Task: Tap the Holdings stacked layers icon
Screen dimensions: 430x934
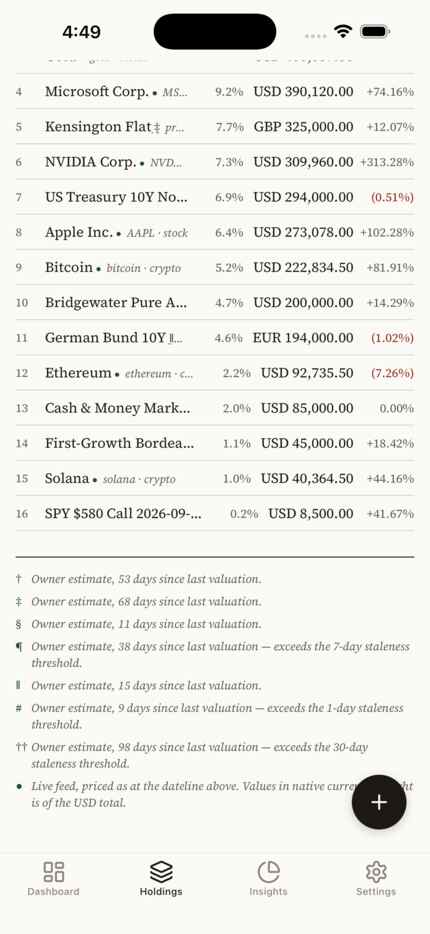Action: pyautogui.click(x=161, y=871)
